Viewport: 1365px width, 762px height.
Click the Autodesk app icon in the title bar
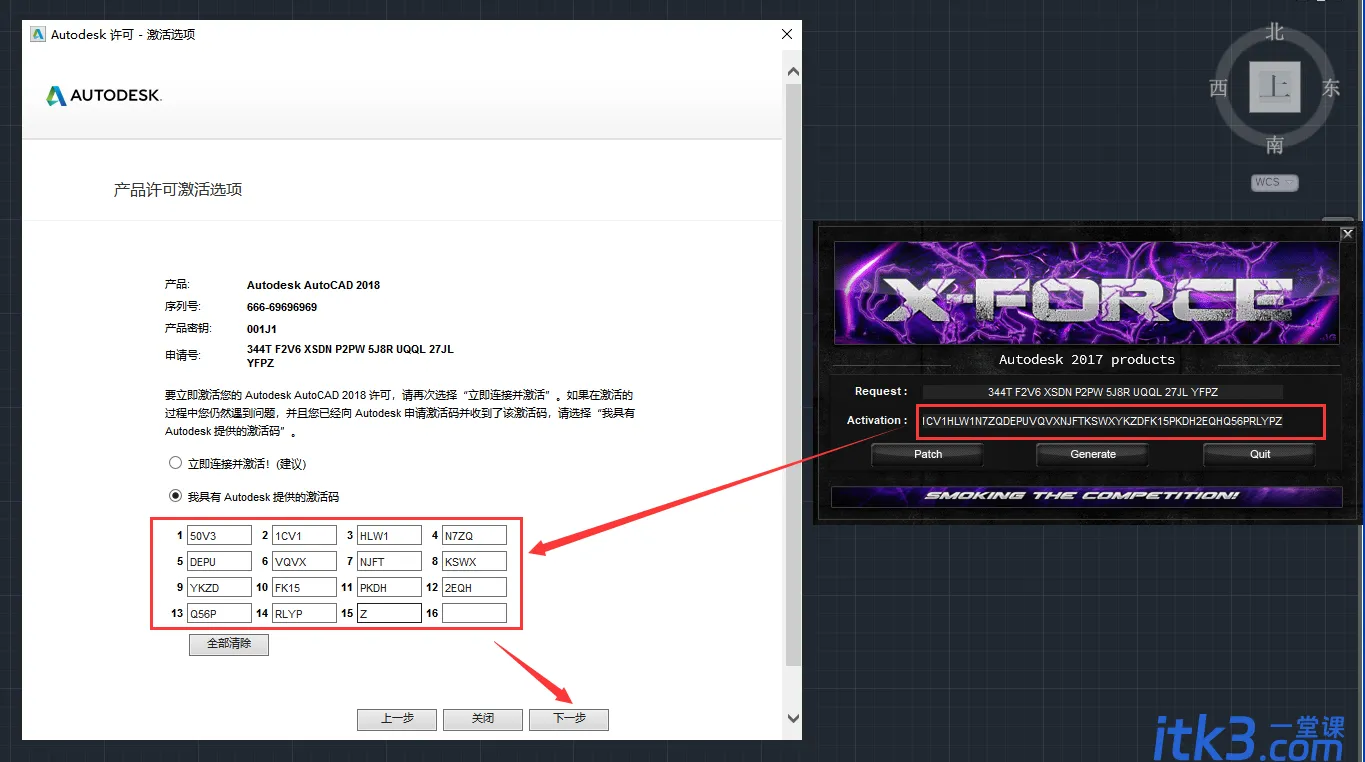[38, 34]
